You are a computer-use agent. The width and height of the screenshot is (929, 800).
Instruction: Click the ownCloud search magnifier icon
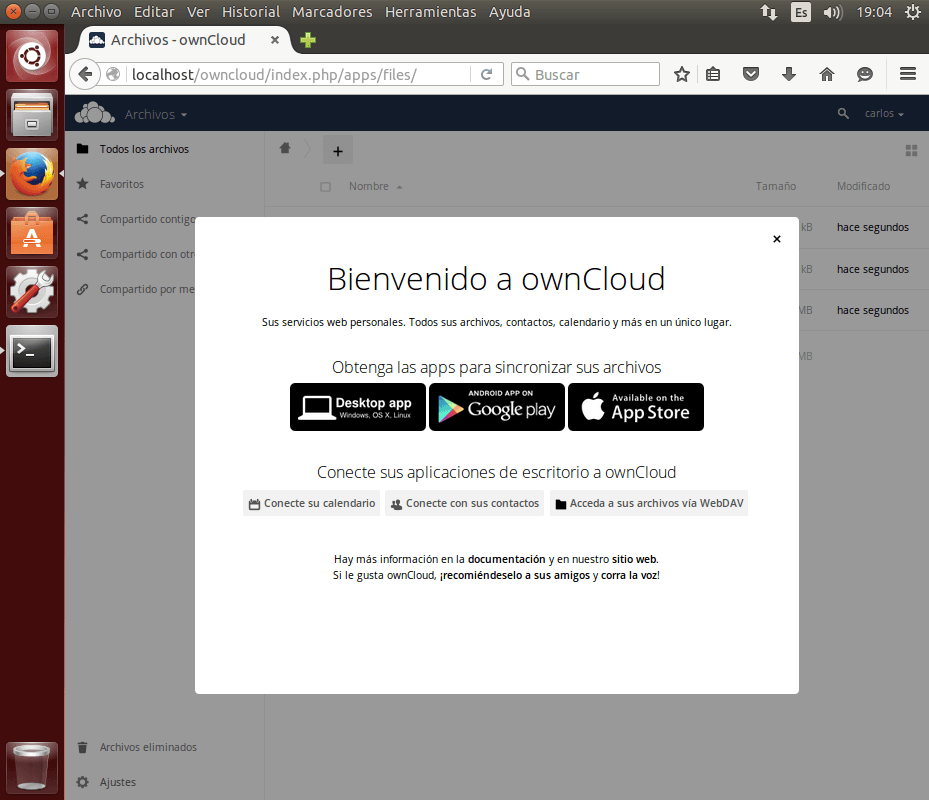pos(842,113)
